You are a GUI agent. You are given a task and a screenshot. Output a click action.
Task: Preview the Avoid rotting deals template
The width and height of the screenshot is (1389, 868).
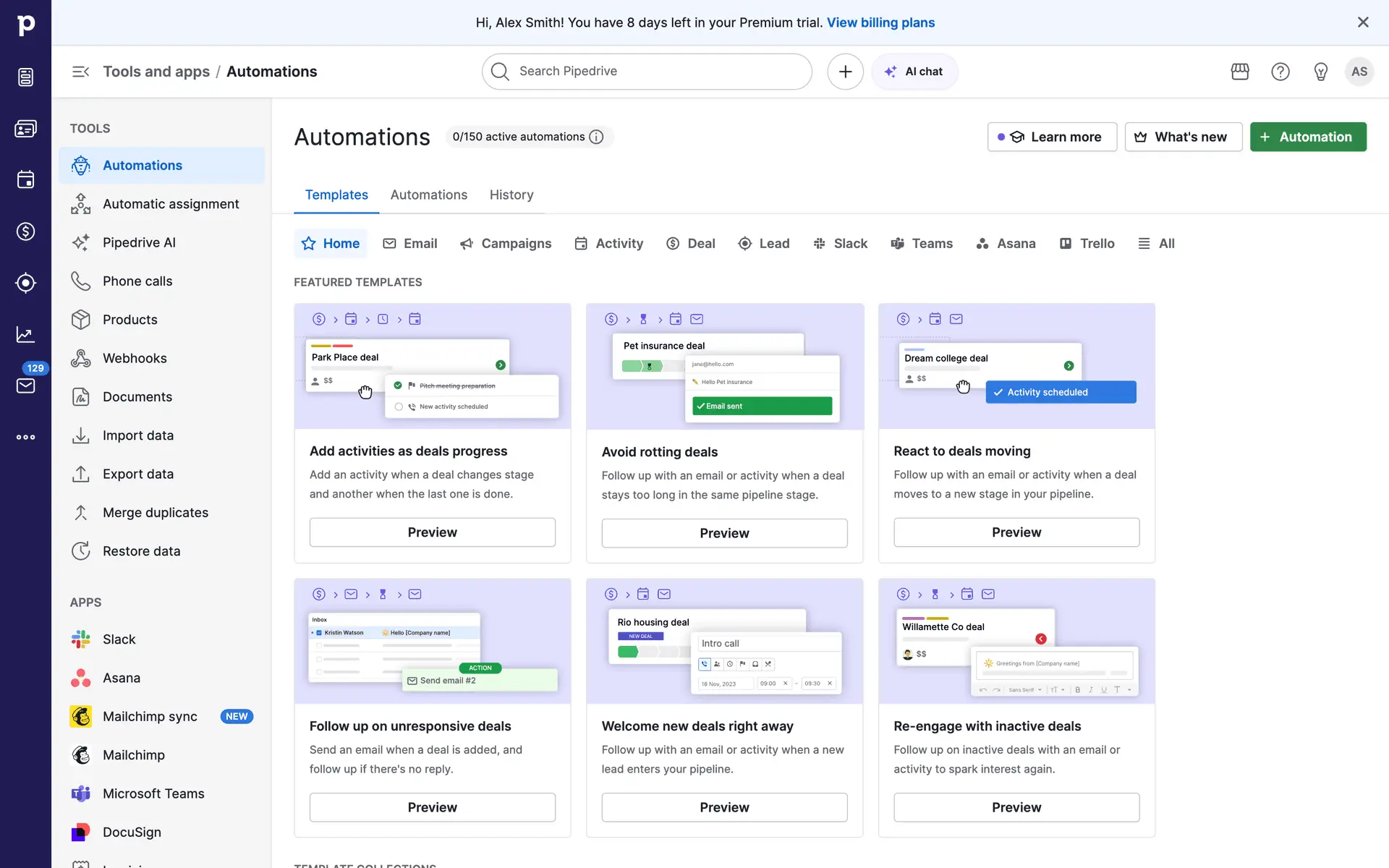coord(724,533)
